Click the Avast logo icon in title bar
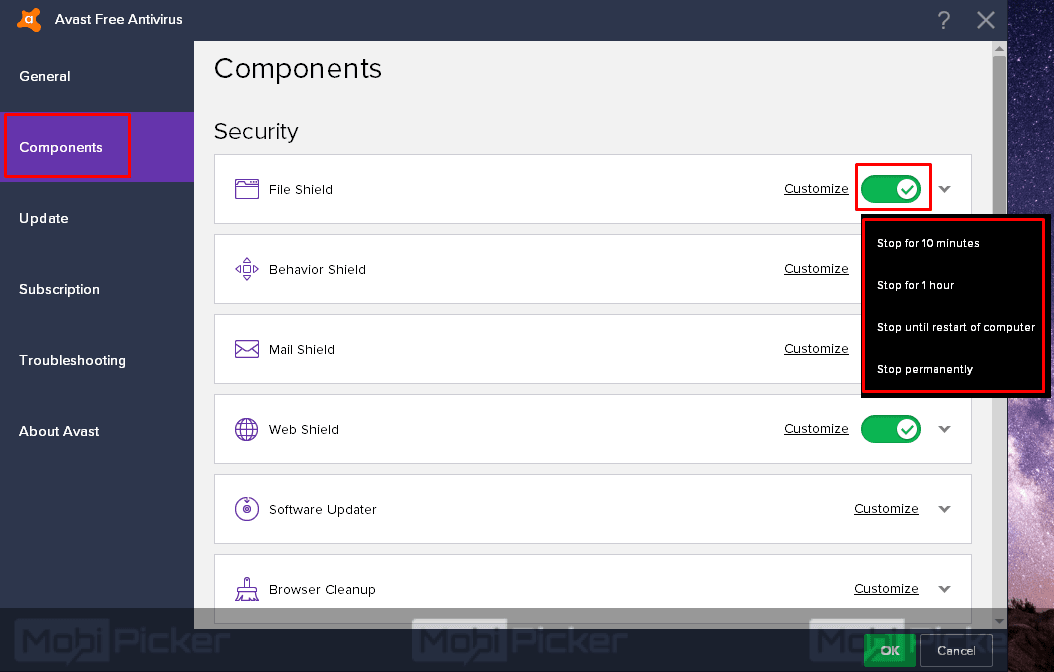This screenshot has width=1054, height=672. 29,19
